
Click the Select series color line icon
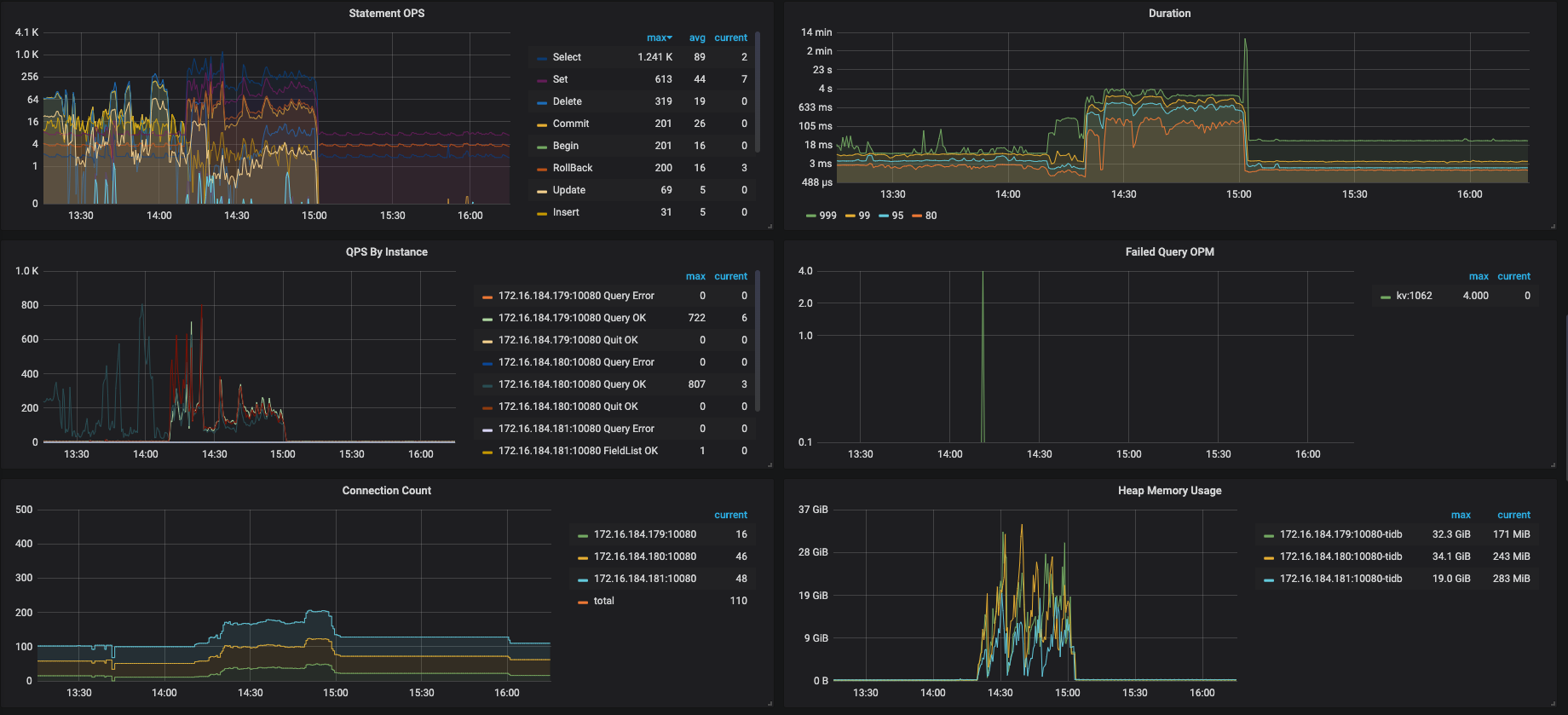pos(542,58)
